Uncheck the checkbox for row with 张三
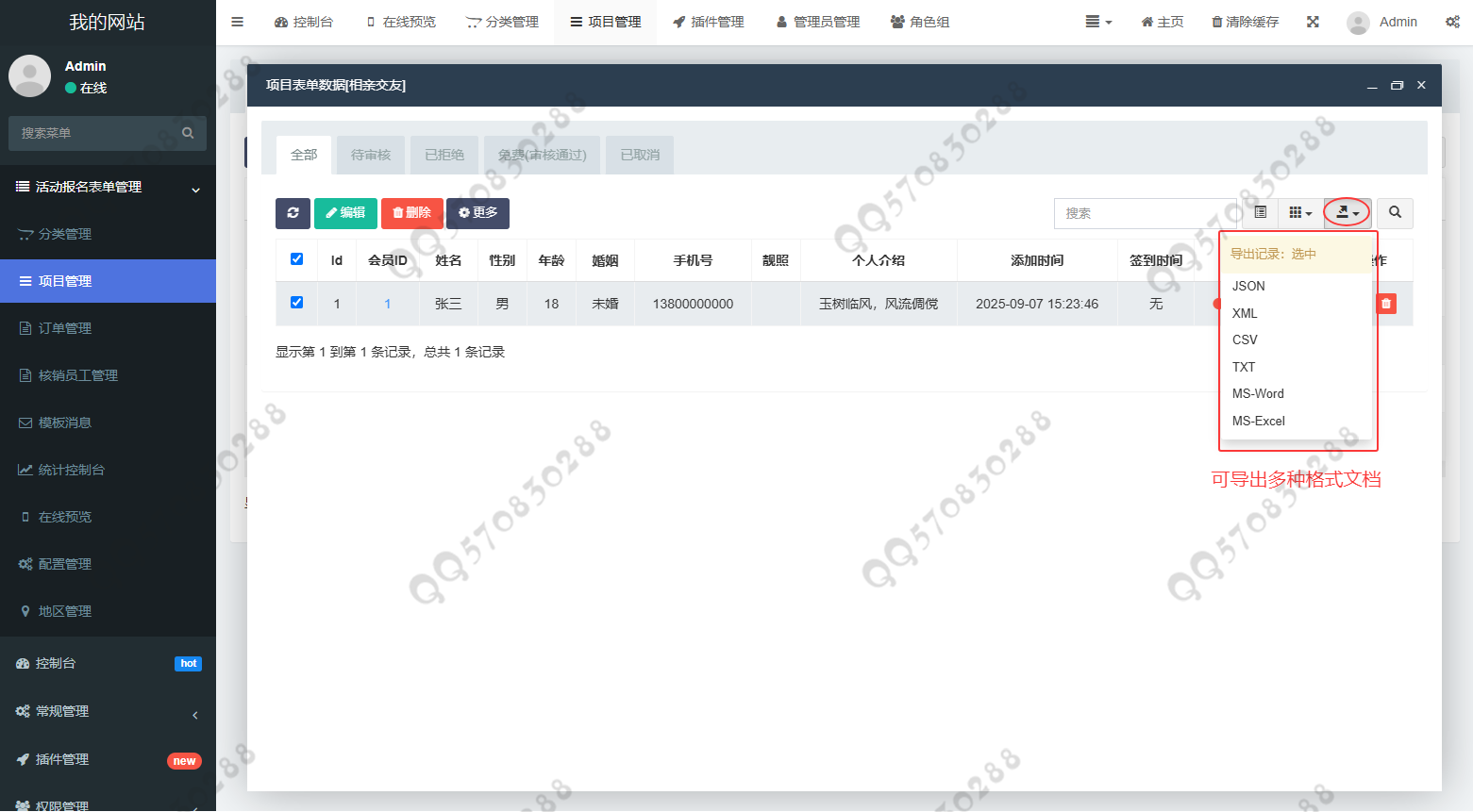The width and height of the screenshot is (1473, 812). coord(296,303)
